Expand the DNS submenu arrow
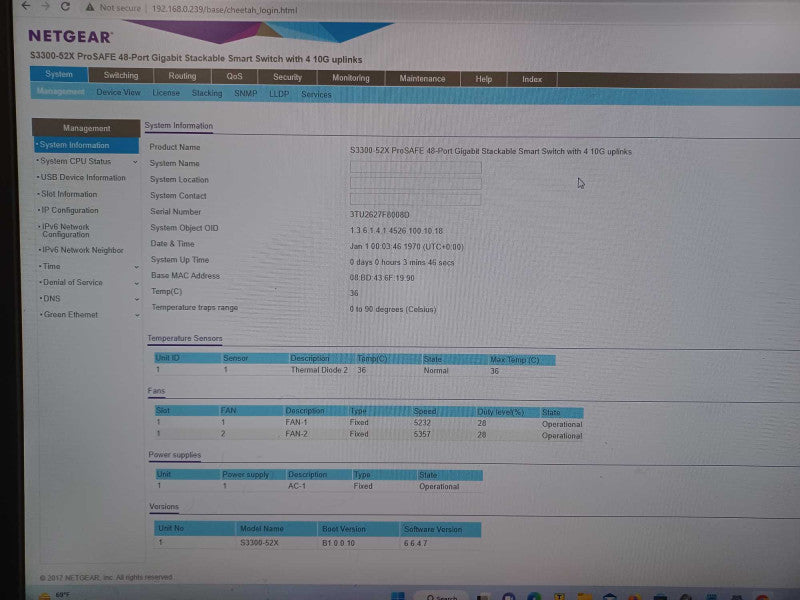 point(137,299)
